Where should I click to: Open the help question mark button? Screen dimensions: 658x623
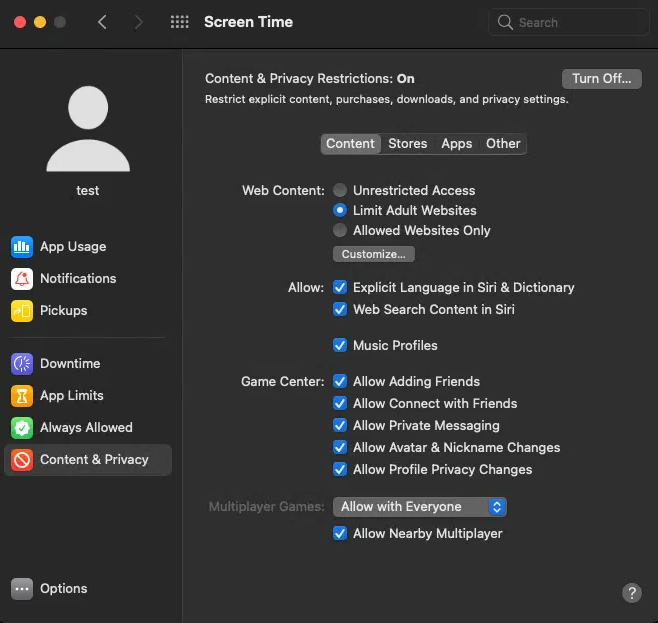click(x=632, y=593)
